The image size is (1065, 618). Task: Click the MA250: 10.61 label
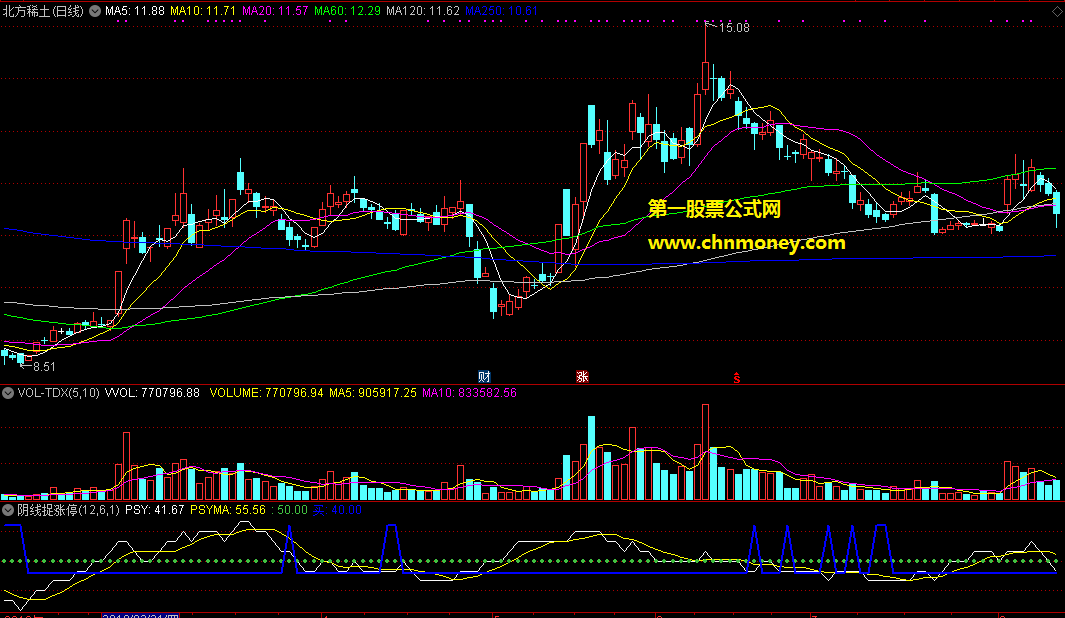tap(501, 11)
